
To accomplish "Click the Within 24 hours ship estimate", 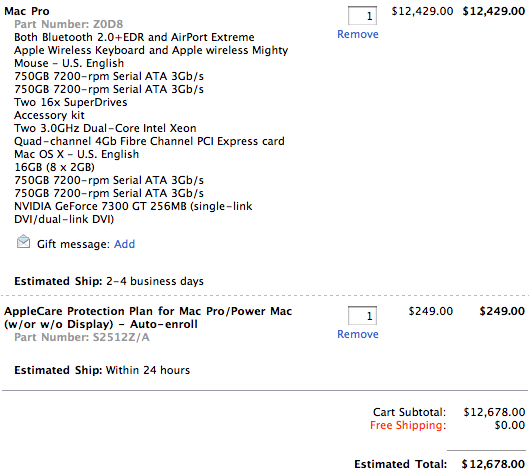I will pyautogui.click(x=148, y=370).
